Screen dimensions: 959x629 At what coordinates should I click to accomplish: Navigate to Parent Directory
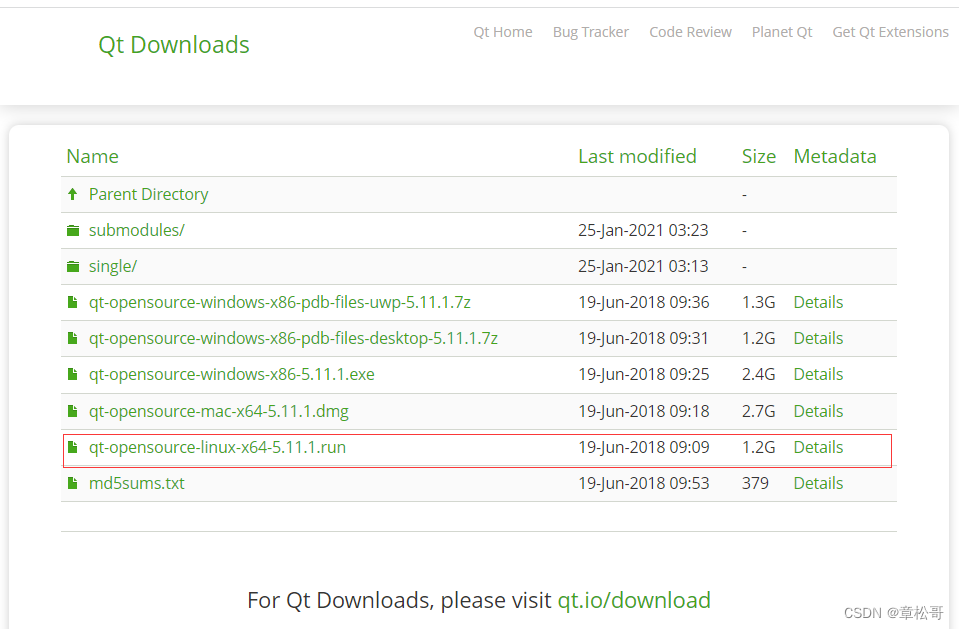point(149,195)
